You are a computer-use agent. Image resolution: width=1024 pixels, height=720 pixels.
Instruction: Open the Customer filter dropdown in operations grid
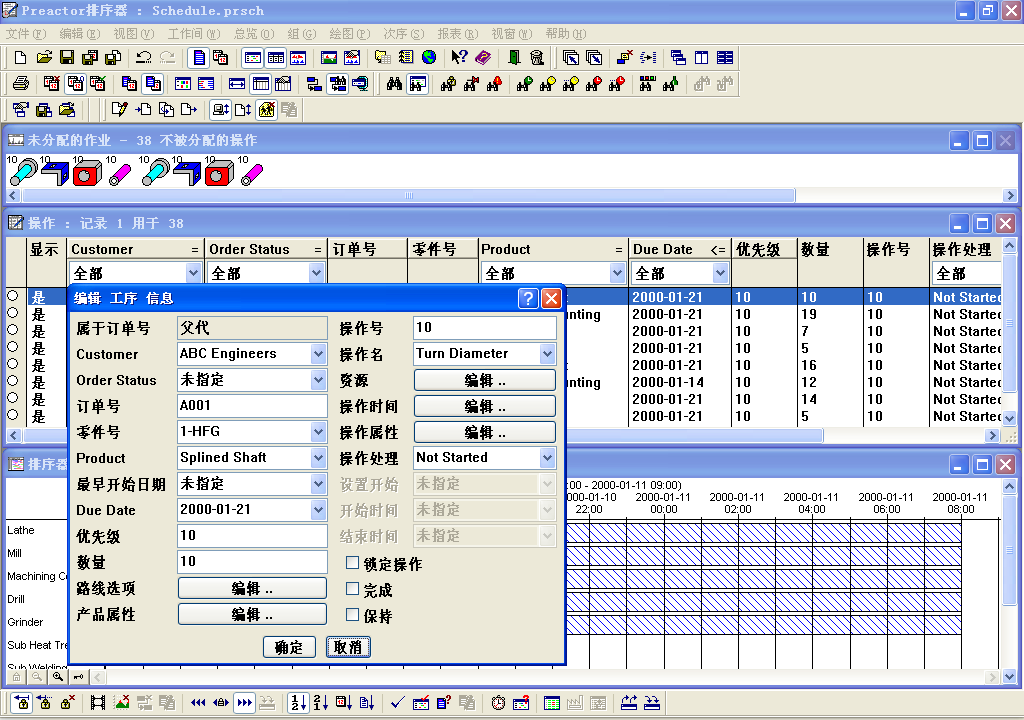(x=193, y=273)
